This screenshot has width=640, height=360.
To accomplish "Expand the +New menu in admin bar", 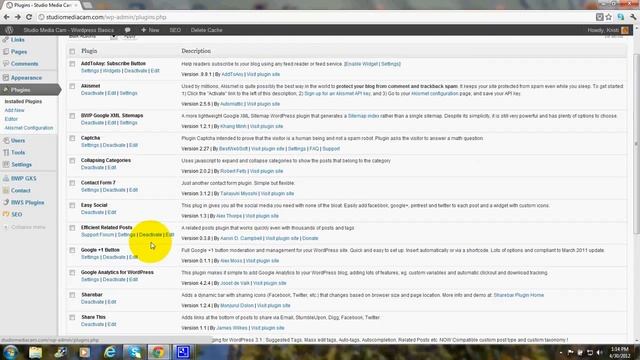I will point(150,30).
